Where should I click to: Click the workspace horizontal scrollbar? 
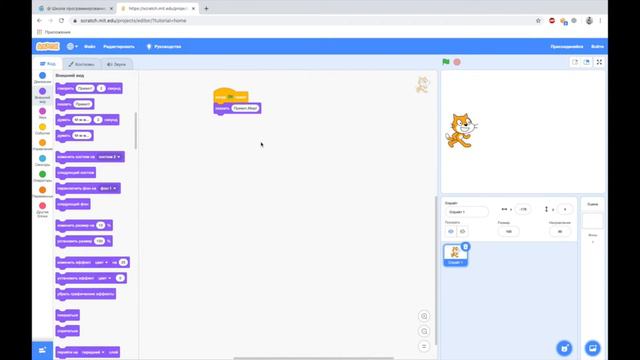(313, 358)
